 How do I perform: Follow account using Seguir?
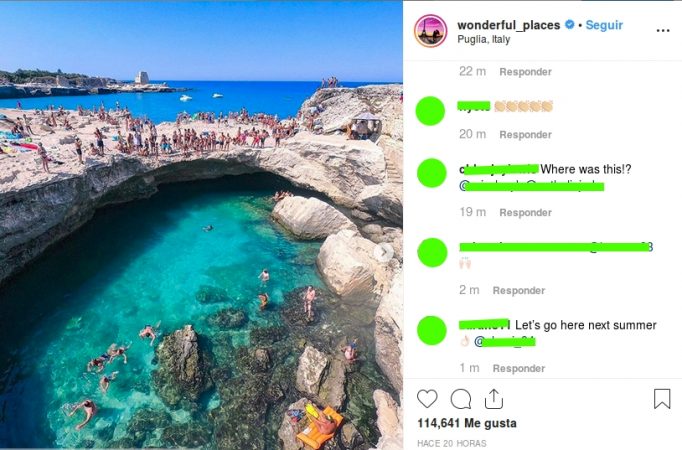[604, 25]
